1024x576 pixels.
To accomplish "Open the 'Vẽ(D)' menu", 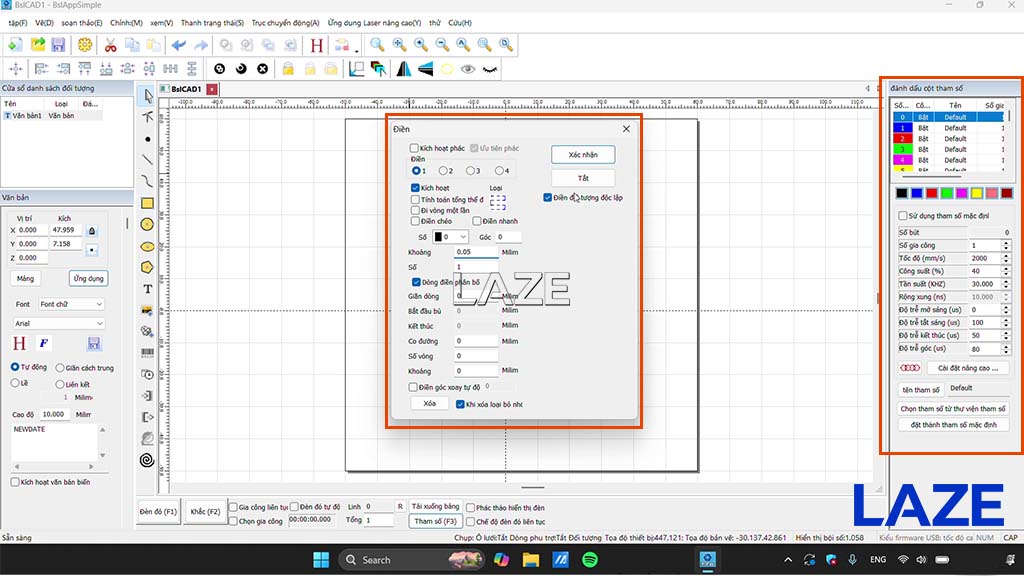I will tap(44, 23).
